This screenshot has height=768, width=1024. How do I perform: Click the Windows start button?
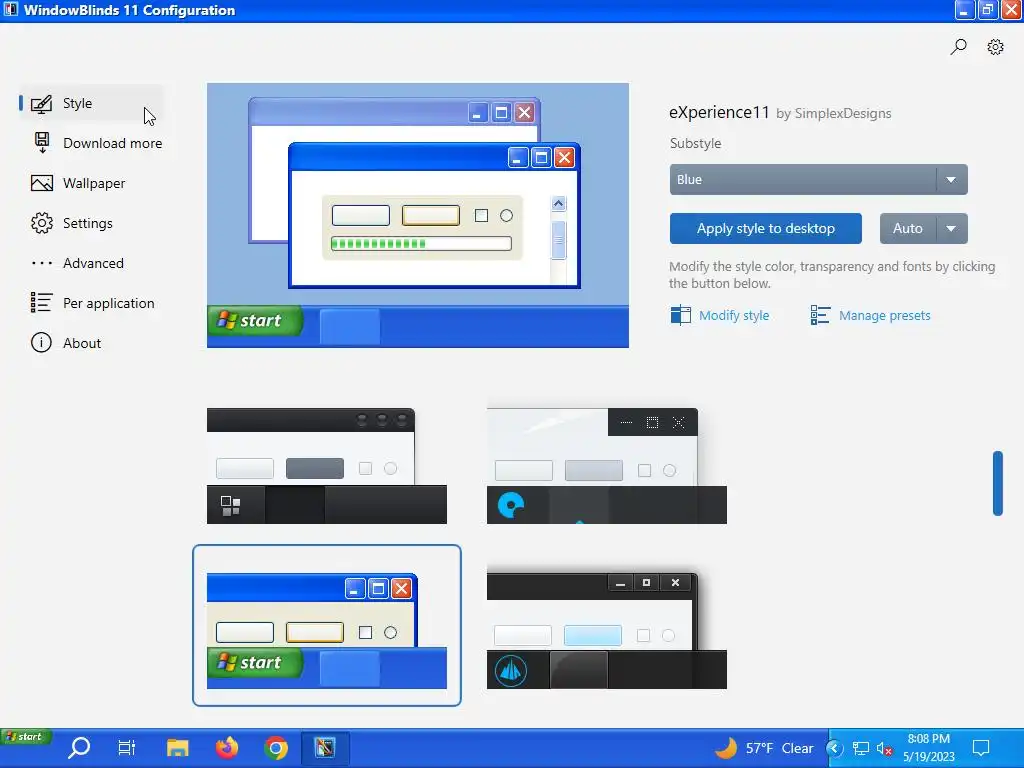[25, 737]
